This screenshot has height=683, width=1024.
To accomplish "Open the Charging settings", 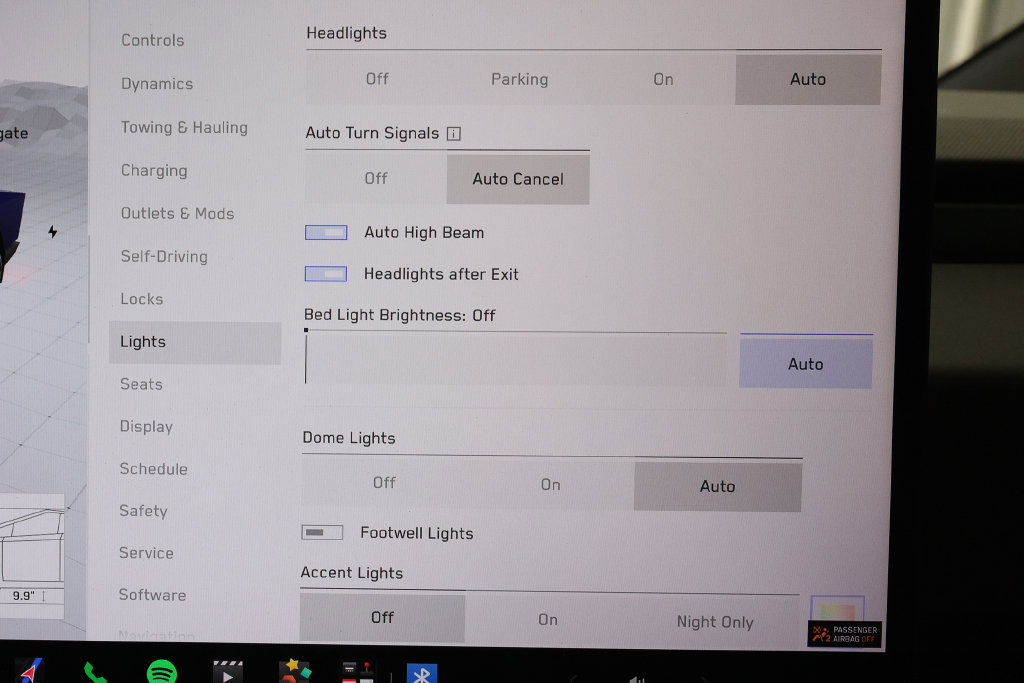I will (154, 170).
